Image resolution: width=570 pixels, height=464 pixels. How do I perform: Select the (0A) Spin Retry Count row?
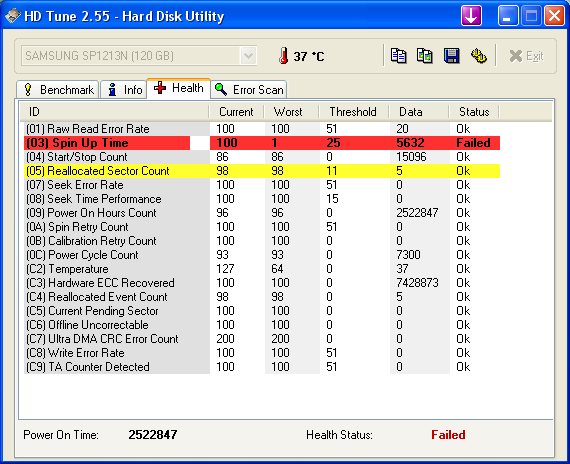262,227
